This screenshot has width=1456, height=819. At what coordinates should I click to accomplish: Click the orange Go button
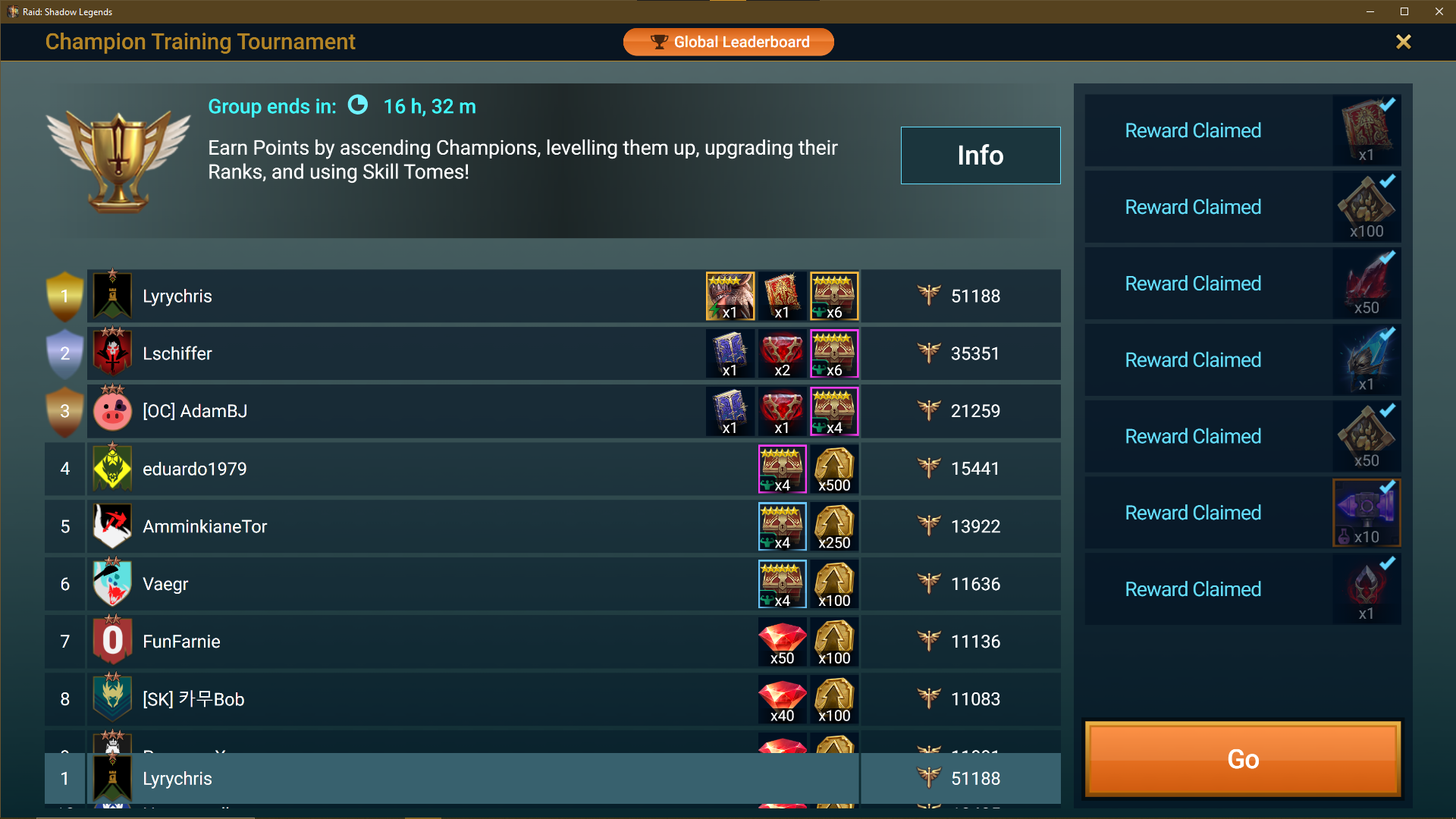pos(1243,759)
